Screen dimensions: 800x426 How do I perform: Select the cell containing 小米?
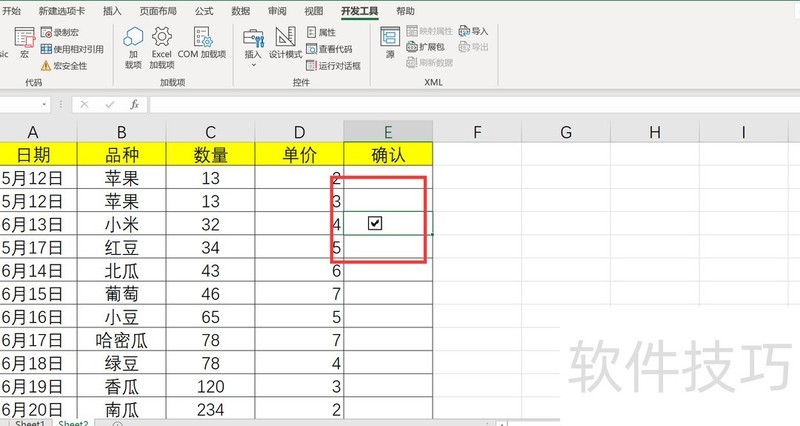point(121,223)
